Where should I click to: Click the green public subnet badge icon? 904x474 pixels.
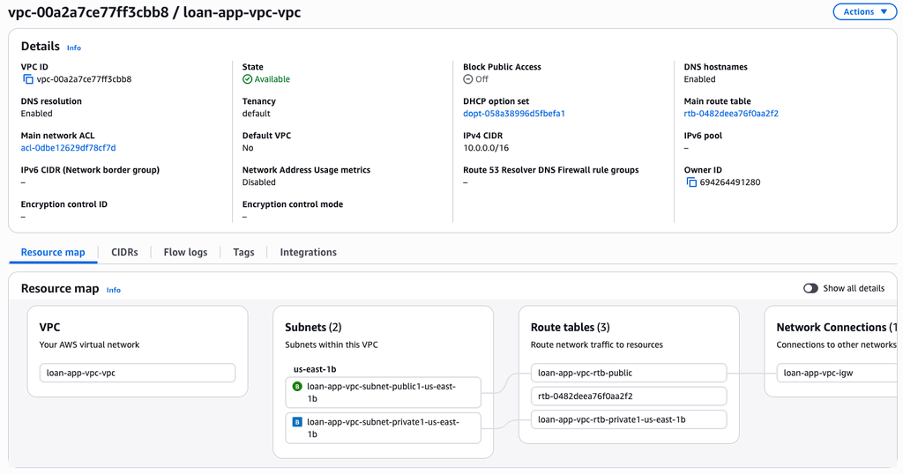point(297,385)
